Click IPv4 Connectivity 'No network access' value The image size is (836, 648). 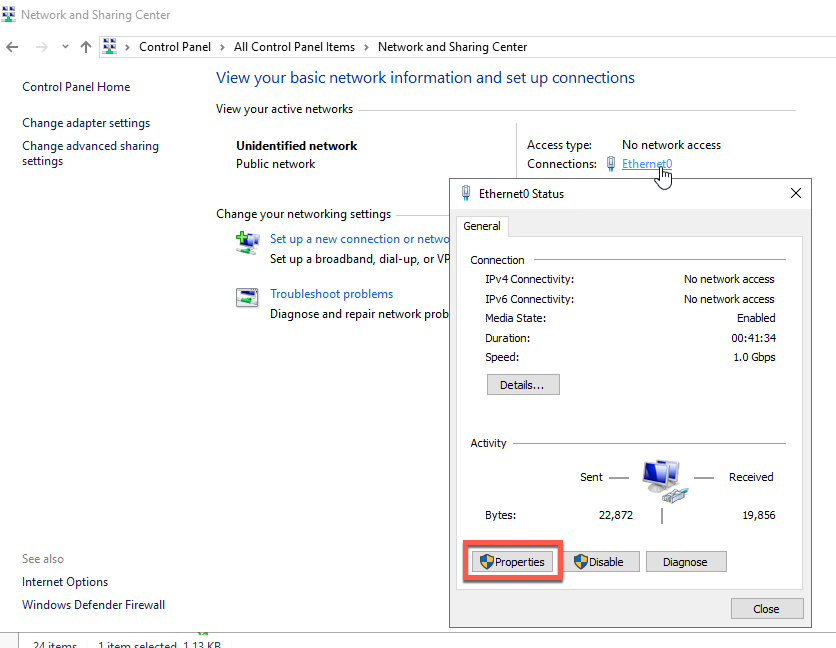[x=729, y=279]
